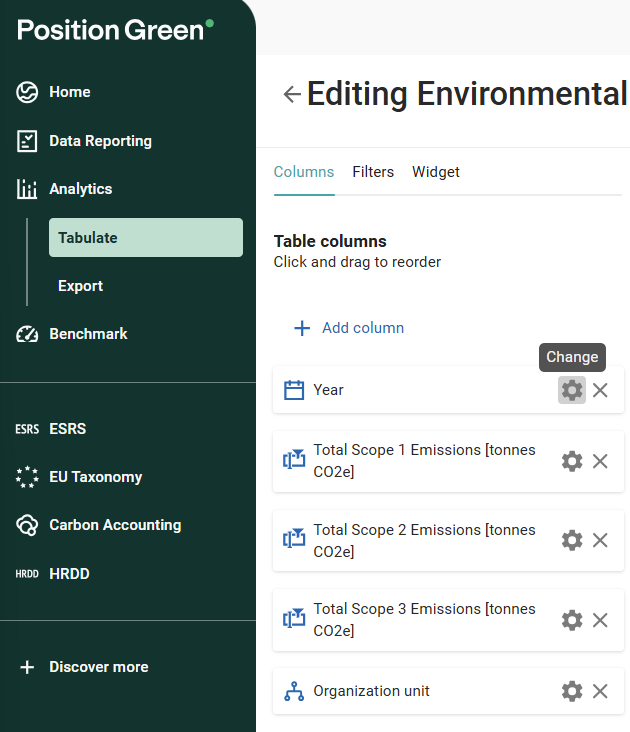This screenshot has height=732, width=630.
Task: Open Export under Analytics
Action: click(81, 286)
